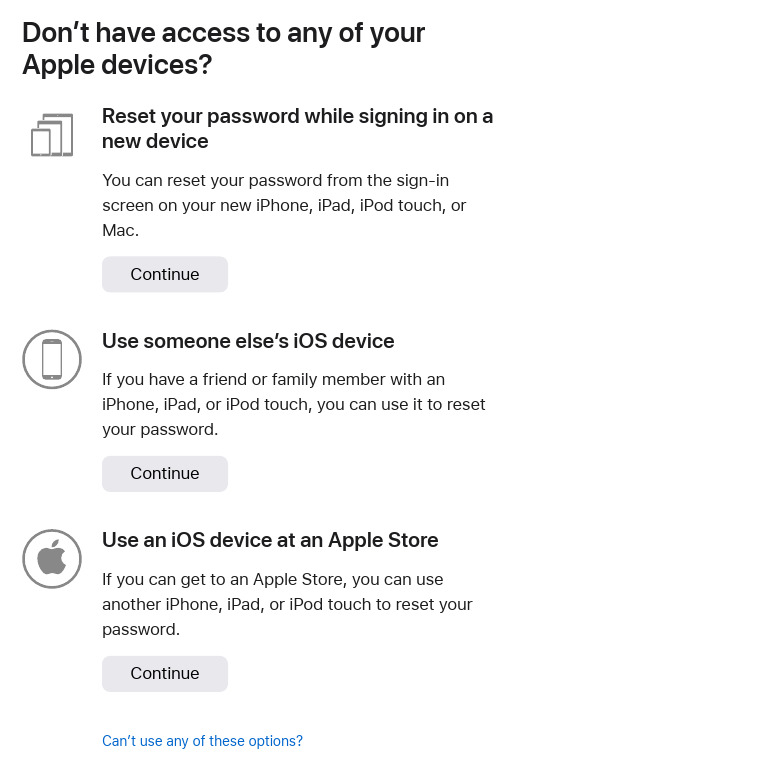Open "Can't use any of these options?" link
This screenshot has width=768, height=763.
click(202, 741)
